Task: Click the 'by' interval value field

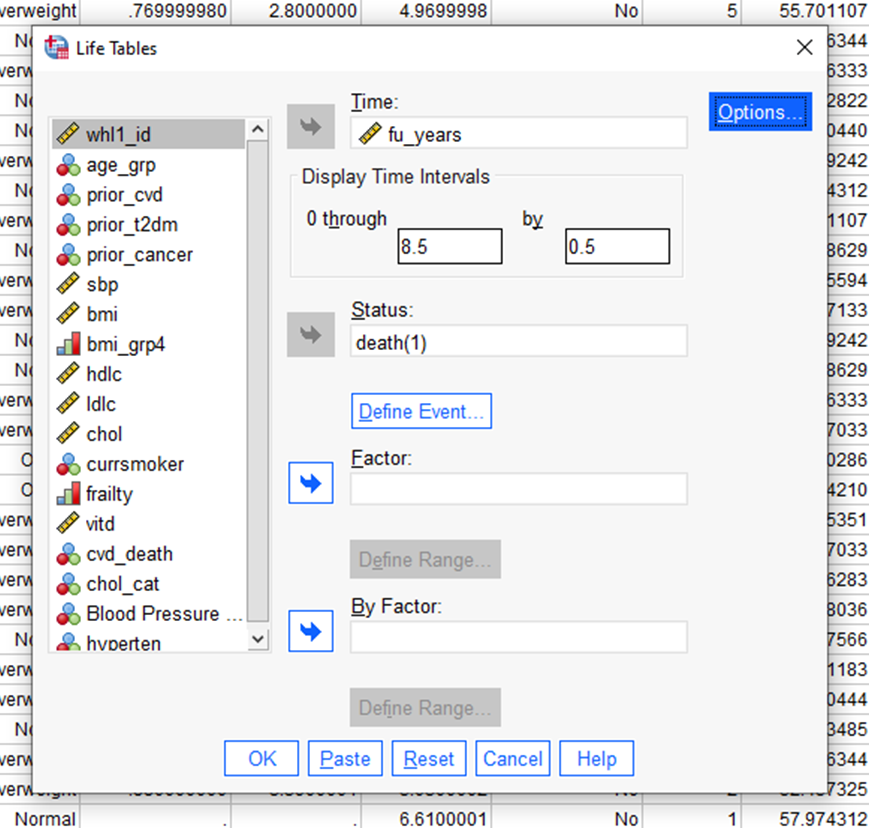Action: pyautogui.click(x=617, y=246)
